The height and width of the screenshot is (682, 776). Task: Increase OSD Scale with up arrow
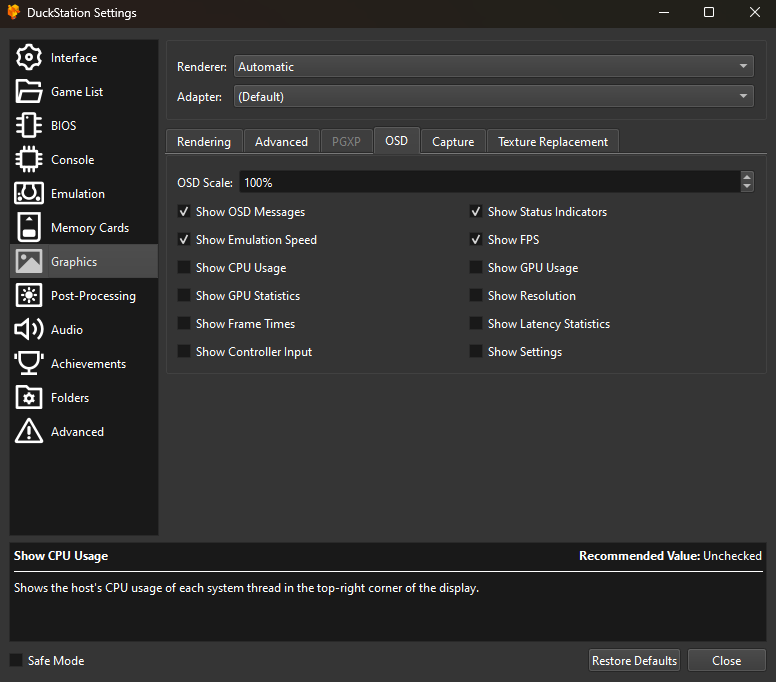pyautogui.click(x=747, y=177)
